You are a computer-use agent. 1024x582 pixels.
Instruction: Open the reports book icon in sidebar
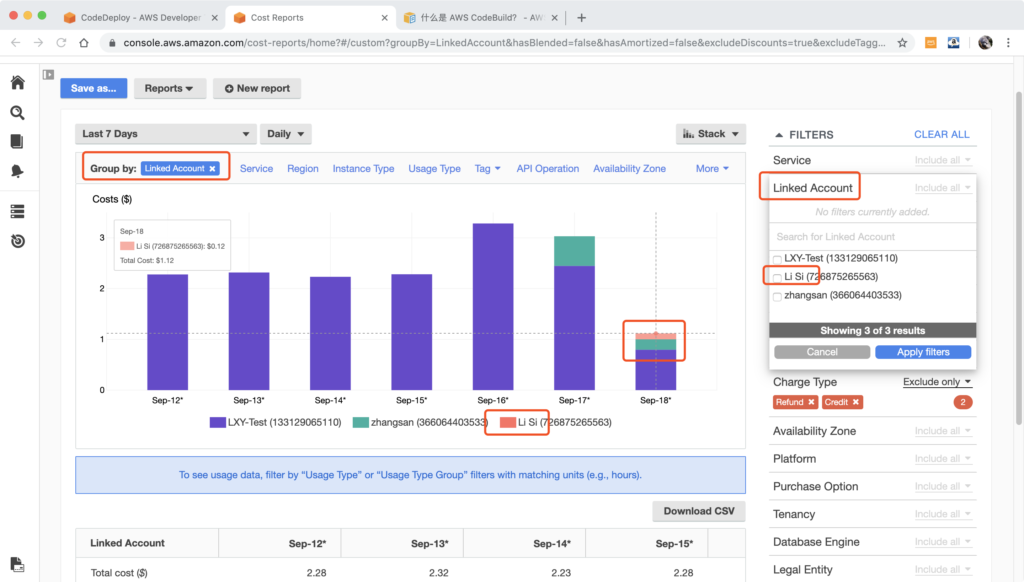pyautogui.click(x=17, y=141)
